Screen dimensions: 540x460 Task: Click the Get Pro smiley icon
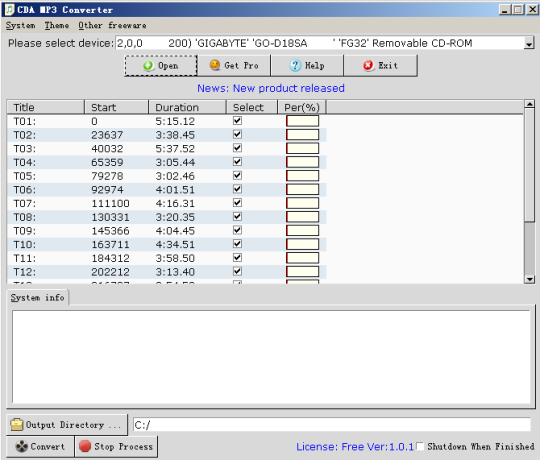[215, 65]
